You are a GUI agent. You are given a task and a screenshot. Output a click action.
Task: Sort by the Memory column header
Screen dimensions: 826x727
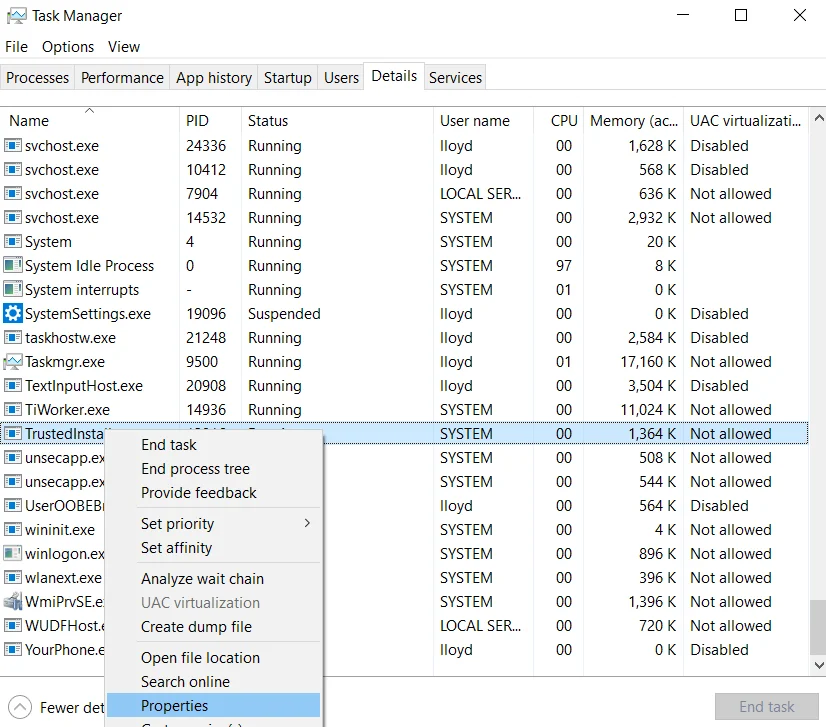(x=634, y=121)
